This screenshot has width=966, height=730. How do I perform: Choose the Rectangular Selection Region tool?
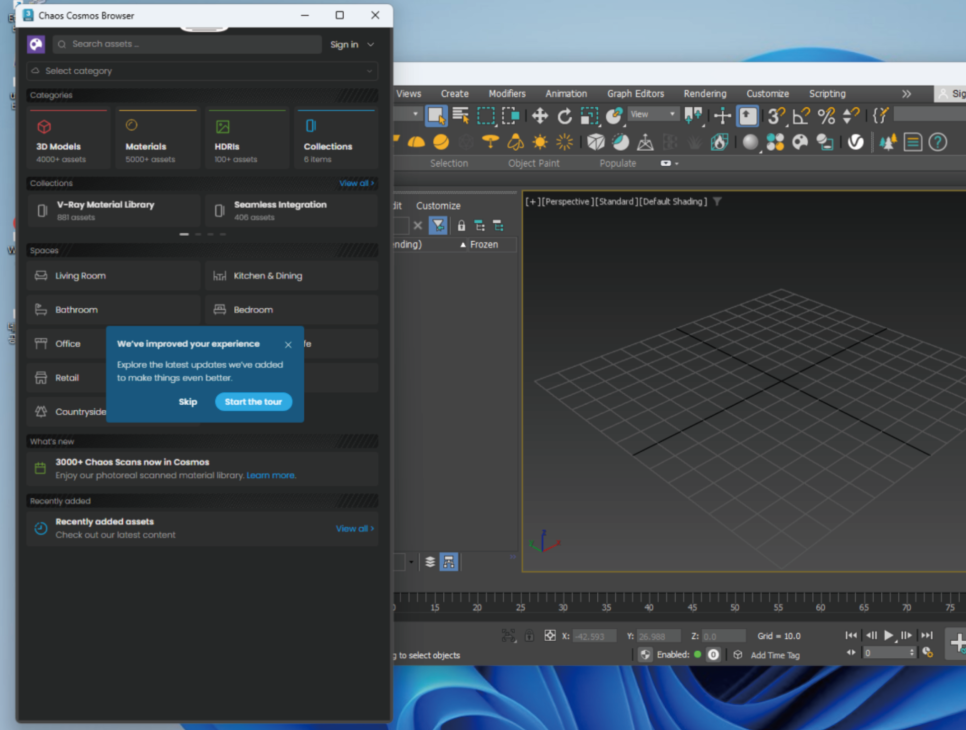486,116
